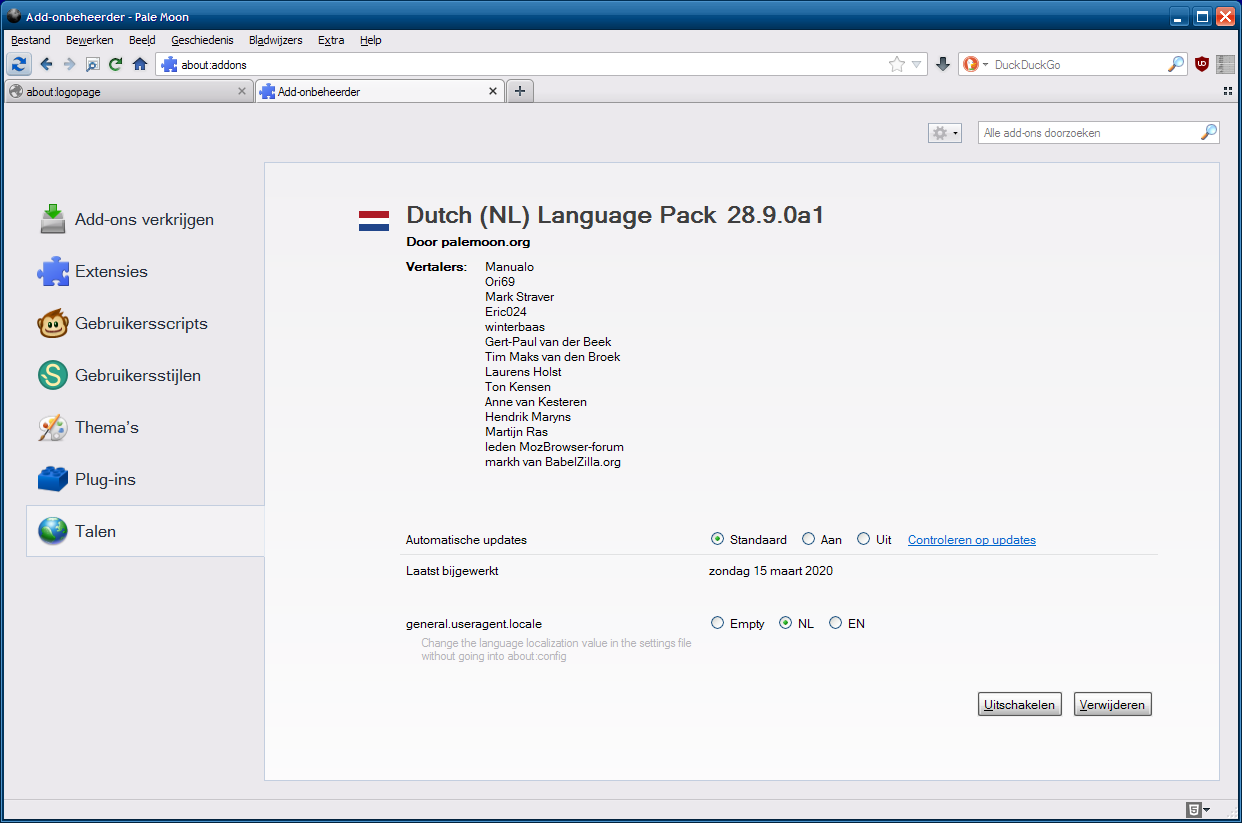Screen dimensions: 1242x823
Task: Bookmark this page with the star icon
Action: click(x=897, y=64)
